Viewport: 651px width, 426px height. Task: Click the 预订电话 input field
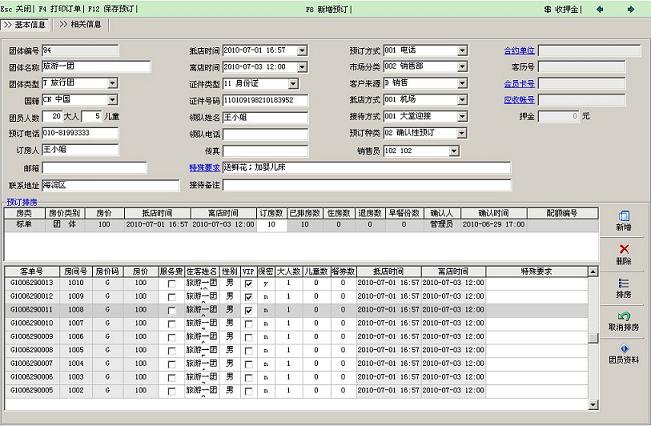[80, 133]
